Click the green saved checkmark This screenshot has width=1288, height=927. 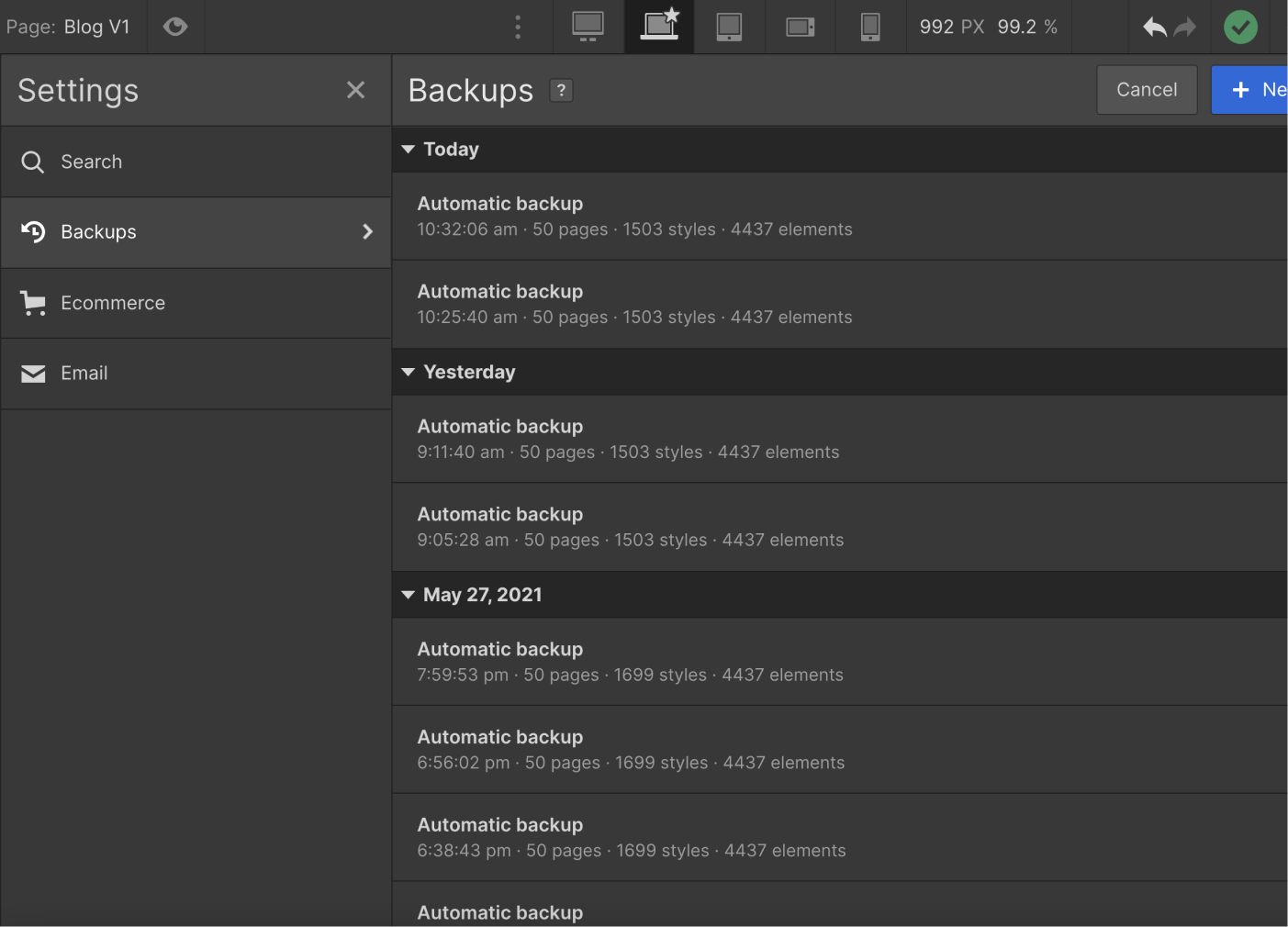pyautogui.click(x=1240, y=27)
